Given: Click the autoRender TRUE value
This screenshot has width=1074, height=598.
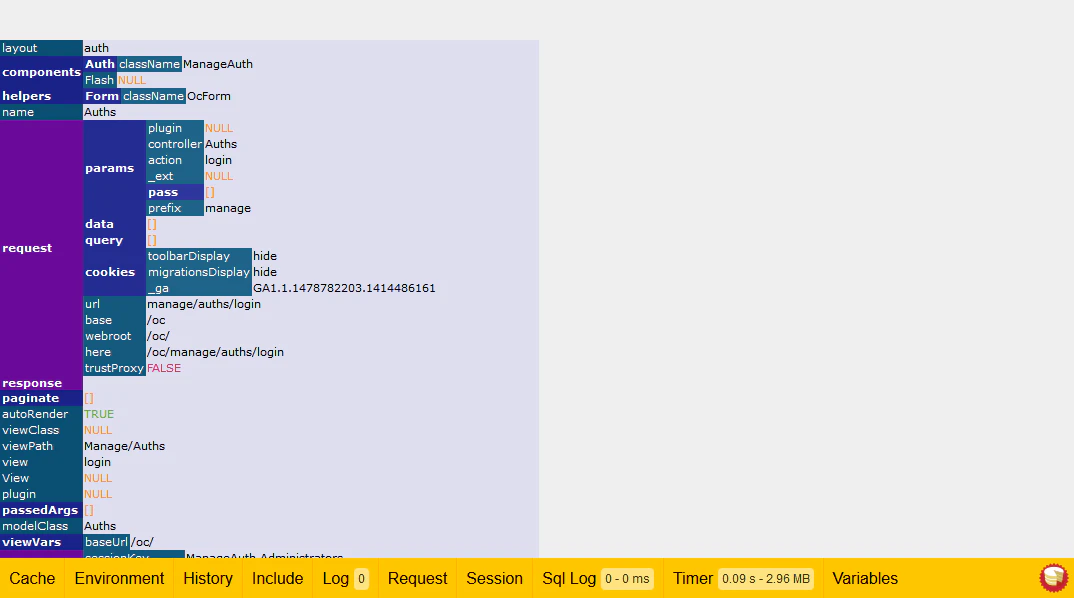Looking at the screenshot, I should (x=99, y=414).
